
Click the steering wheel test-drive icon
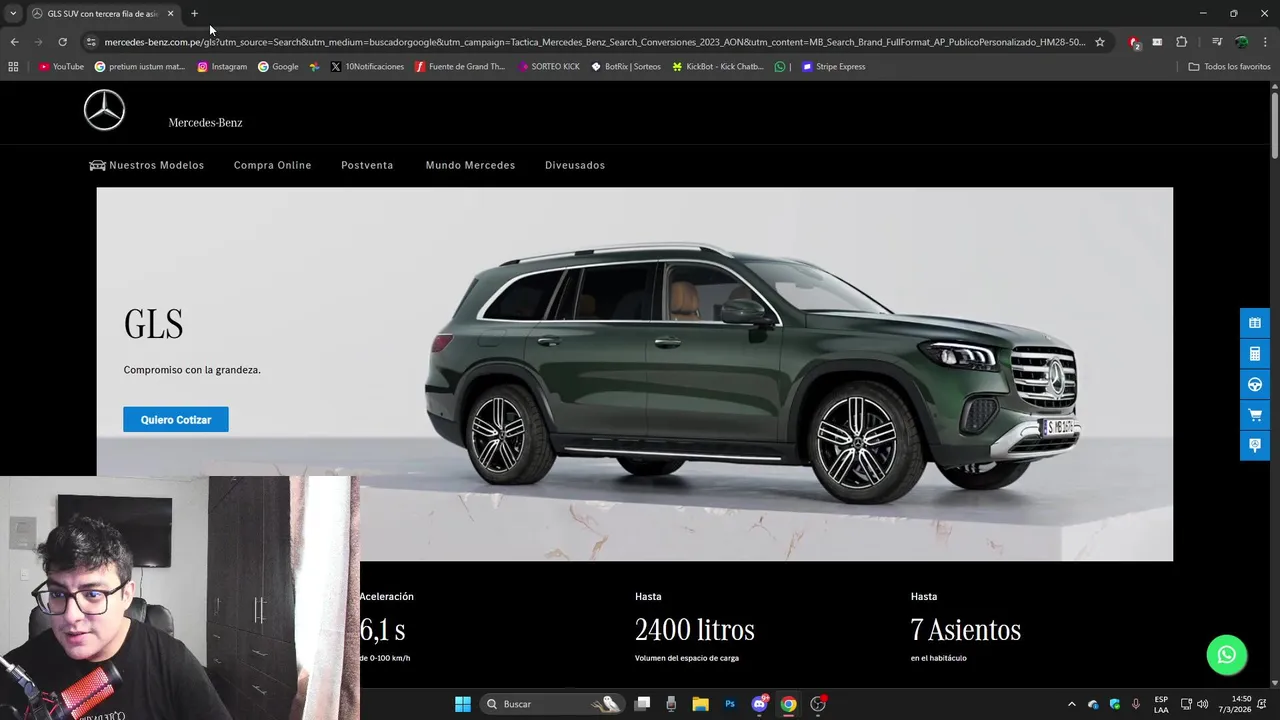pyautogui.click(x=1255, y=385)
